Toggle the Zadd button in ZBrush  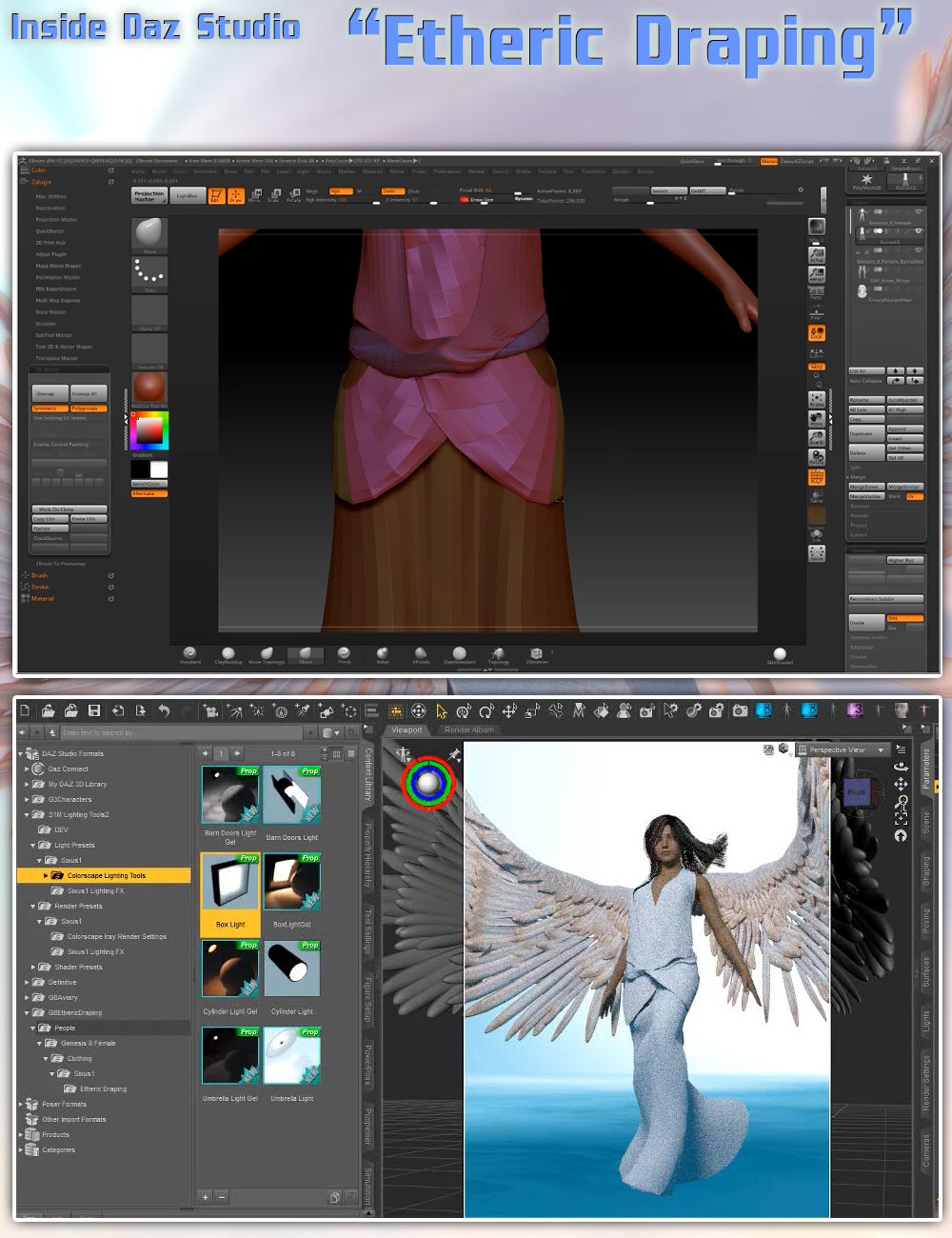tap(392, 191)
